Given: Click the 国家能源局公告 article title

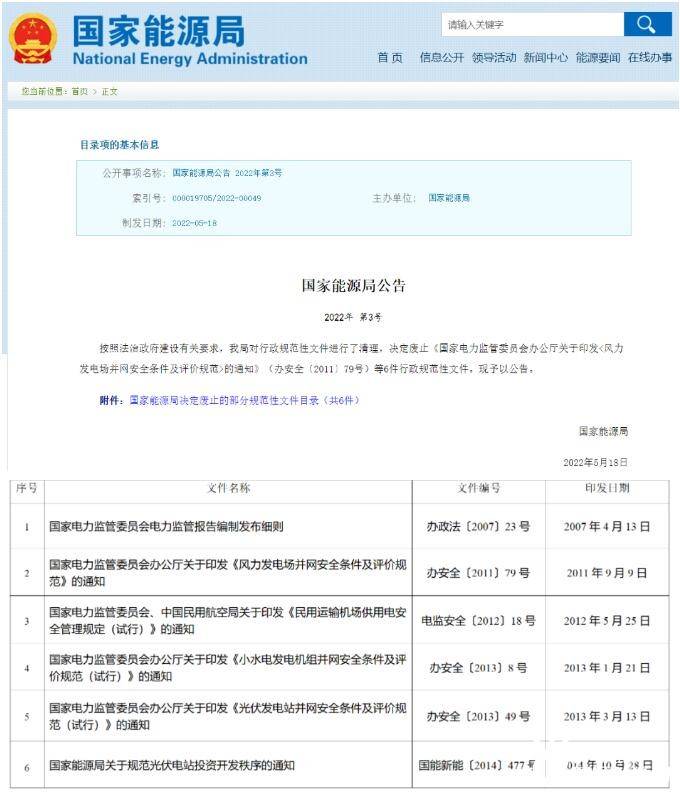Looking at the screenshot, I should pos(353,286).
